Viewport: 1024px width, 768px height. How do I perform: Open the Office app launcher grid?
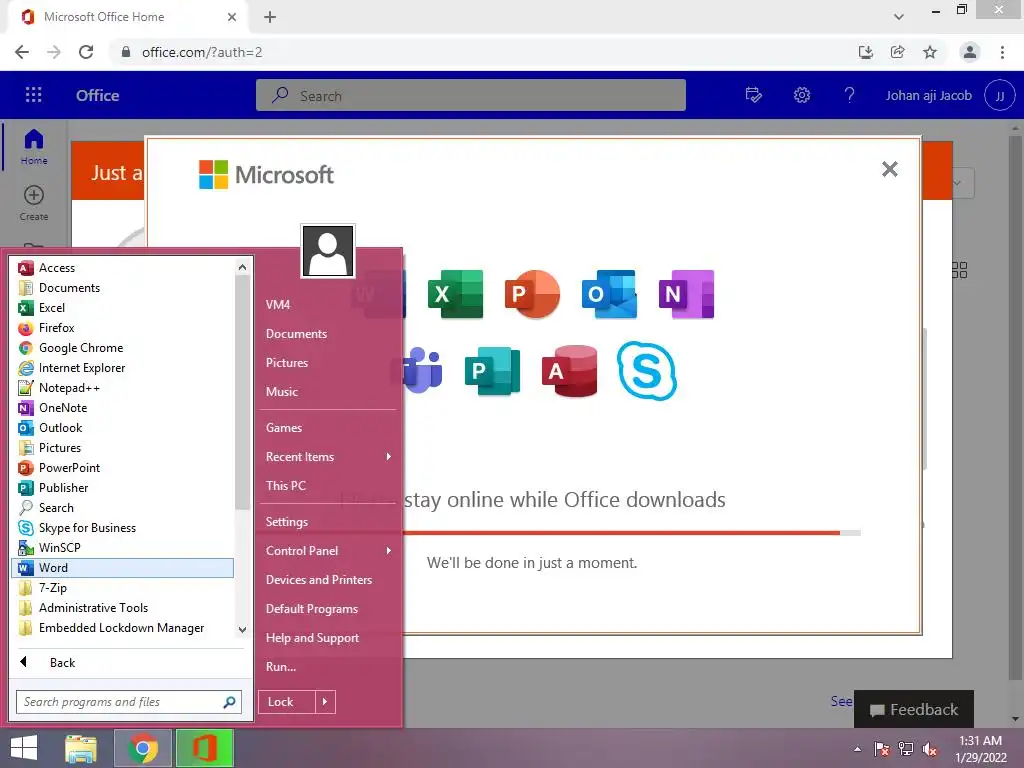pos(33,95)
